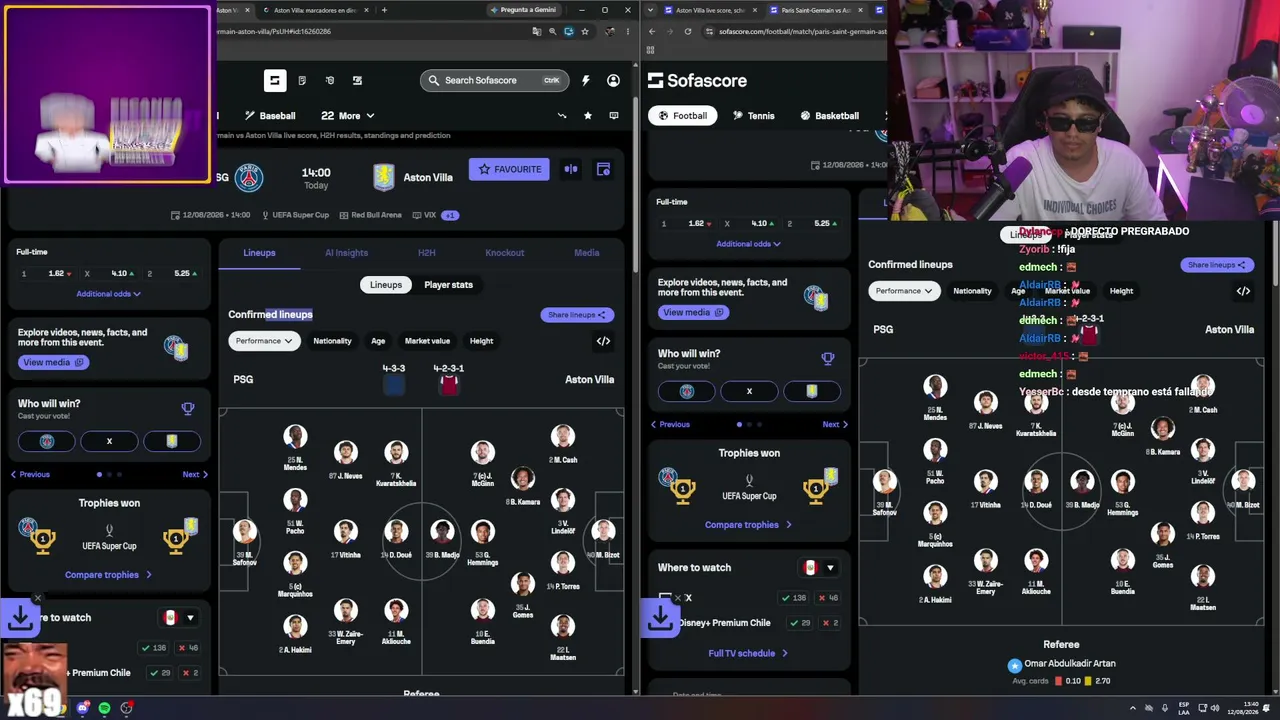Vote draw X in left Who will win
Screen dimensions: 1280x720
tap(109, 441)
